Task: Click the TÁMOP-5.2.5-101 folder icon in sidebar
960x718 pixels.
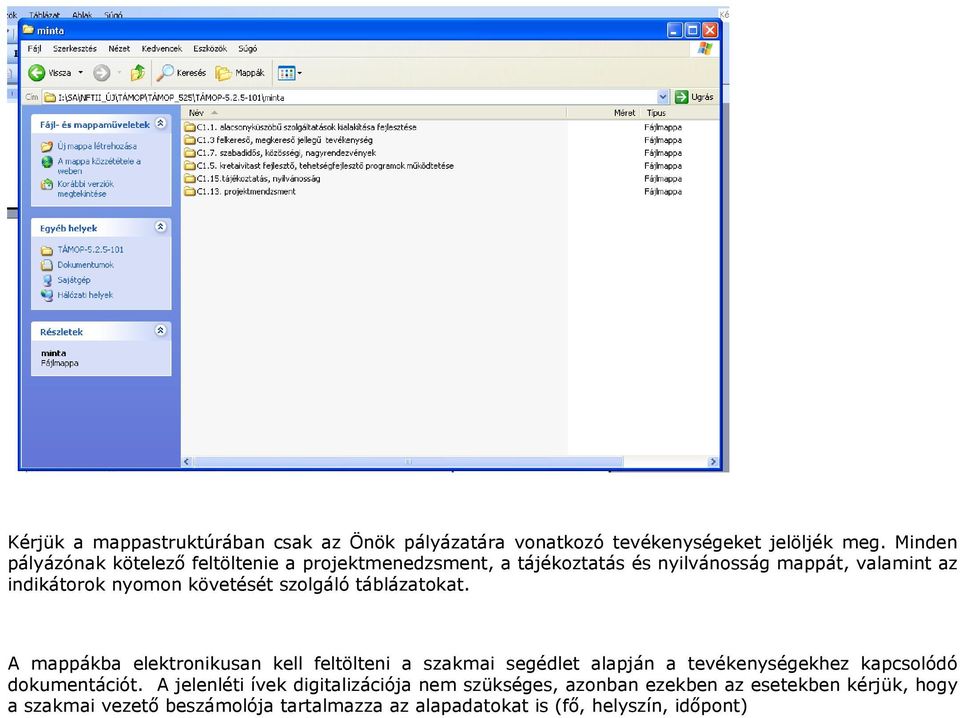Action: point(47,250)
